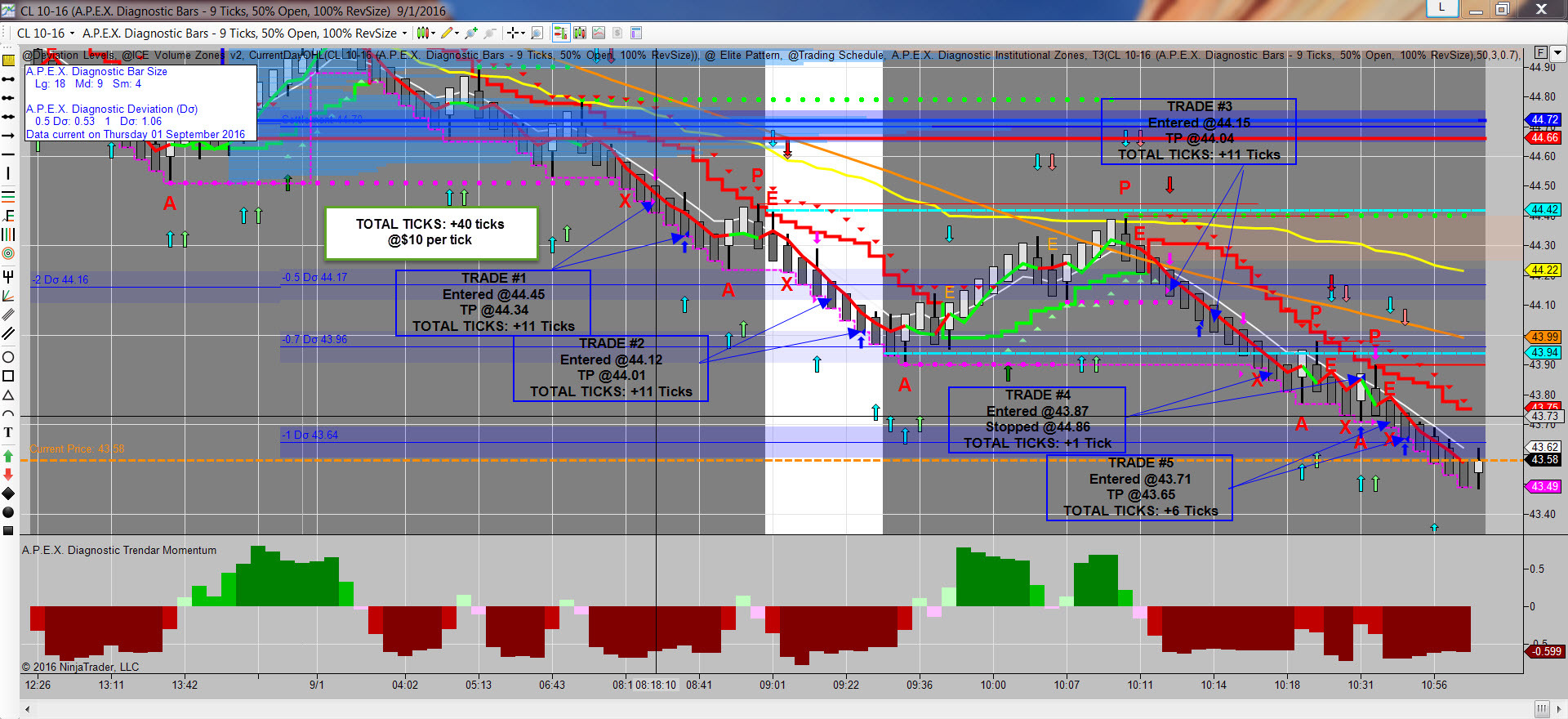Click the horizontal scrollbar left arrow
Screen dimensions: 1568x719
click(x=27, y=709)
